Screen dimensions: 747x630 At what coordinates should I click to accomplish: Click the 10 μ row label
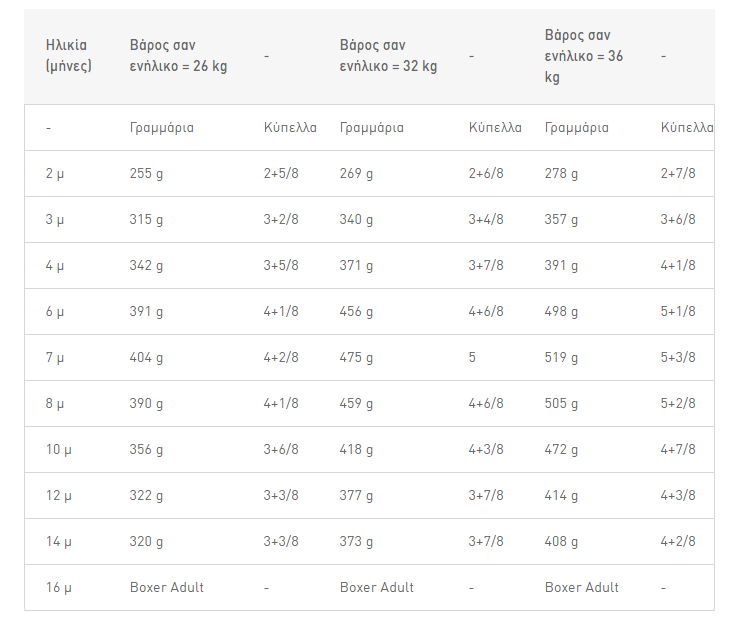click(x=59, y=449)
